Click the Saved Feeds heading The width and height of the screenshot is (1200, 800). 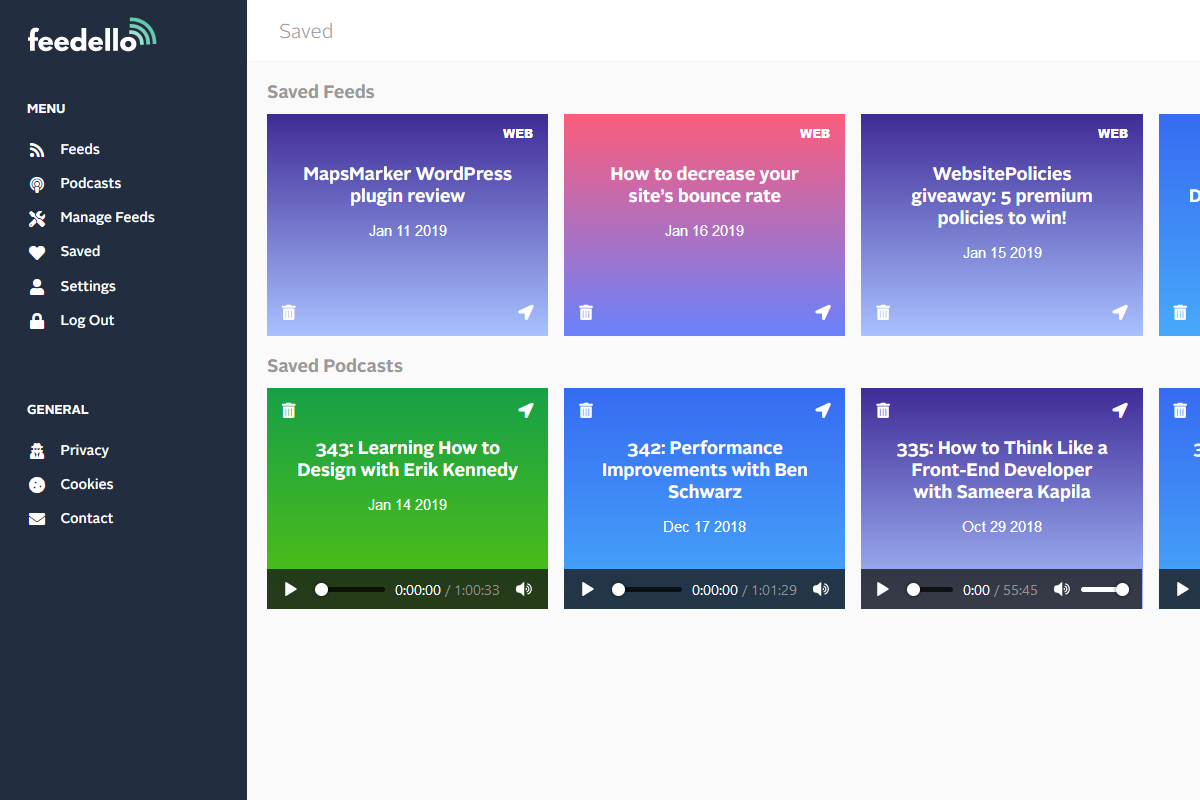[x=321, y=92]
